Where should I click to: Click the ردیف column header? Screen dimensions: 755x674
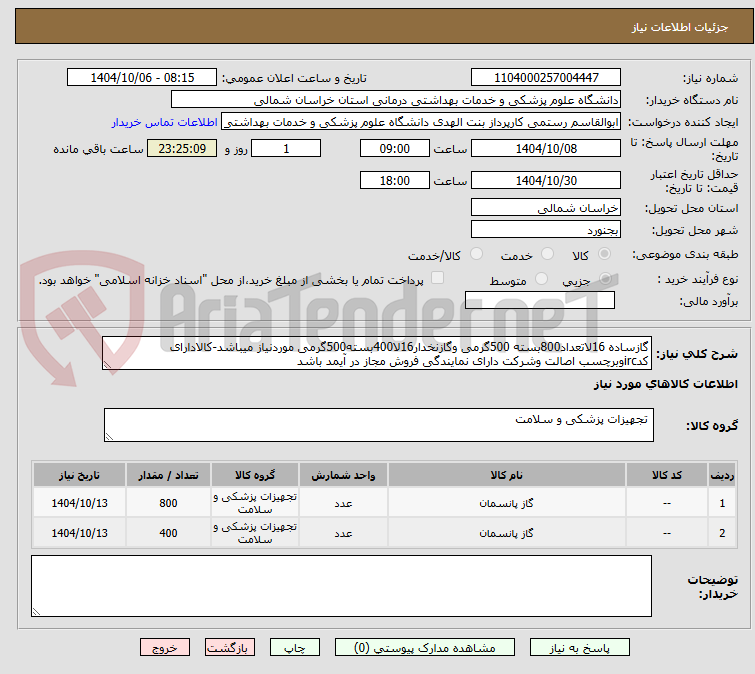pyautogui.click(x=722, y=475)
